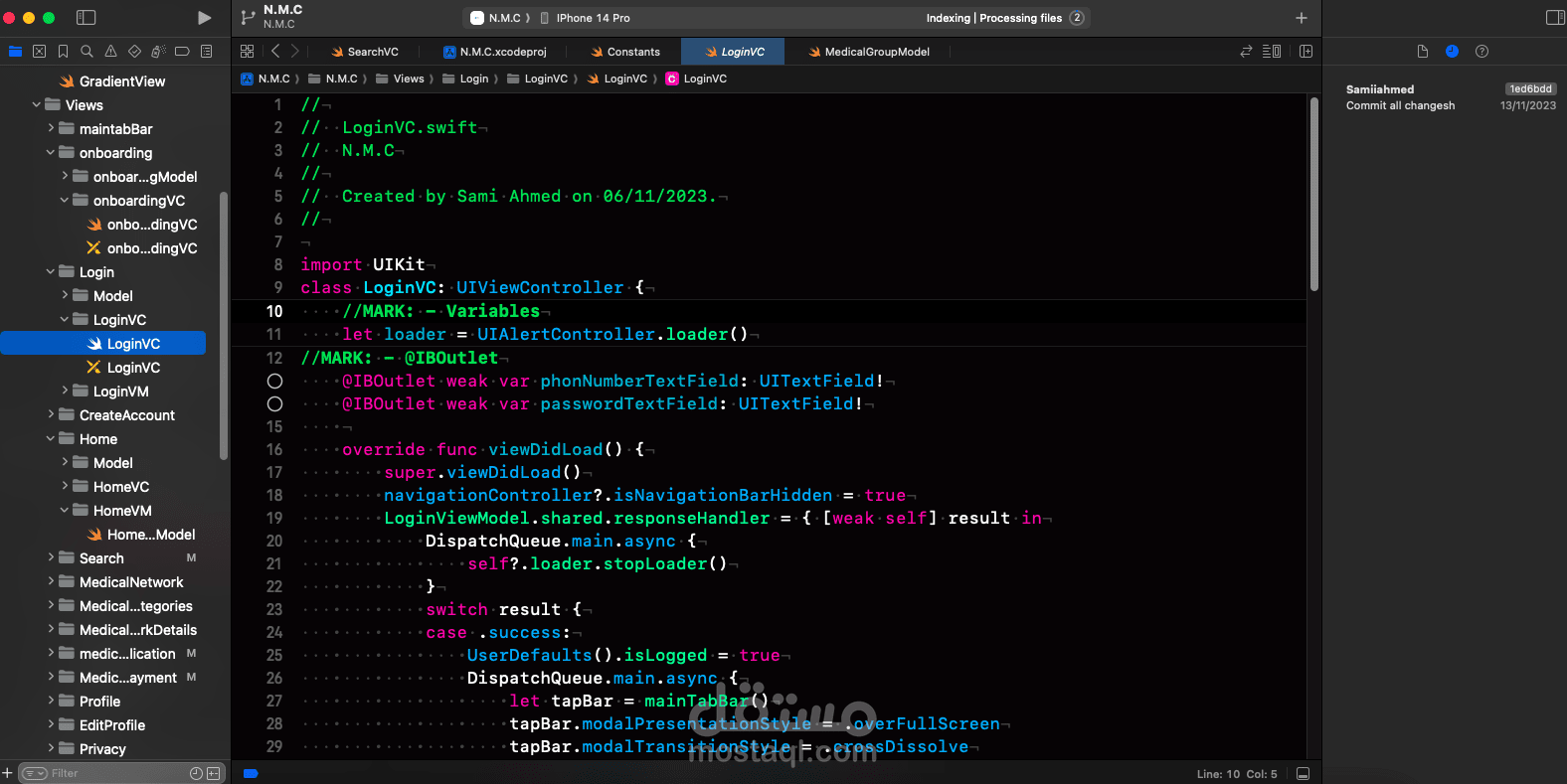Screen dimensions: 1567x784
Task: Run the project with the play button
Action: click(204, 18)
